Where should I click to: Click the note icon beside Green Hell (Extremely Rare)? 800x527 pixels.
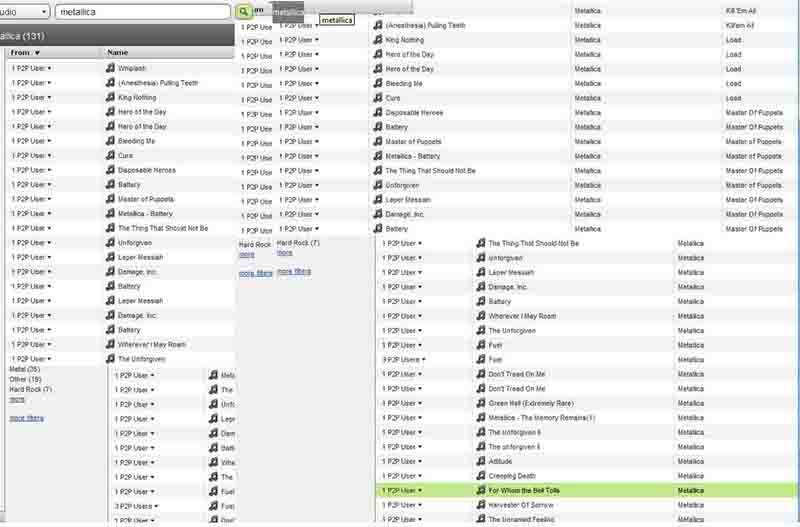click(481, 403)
